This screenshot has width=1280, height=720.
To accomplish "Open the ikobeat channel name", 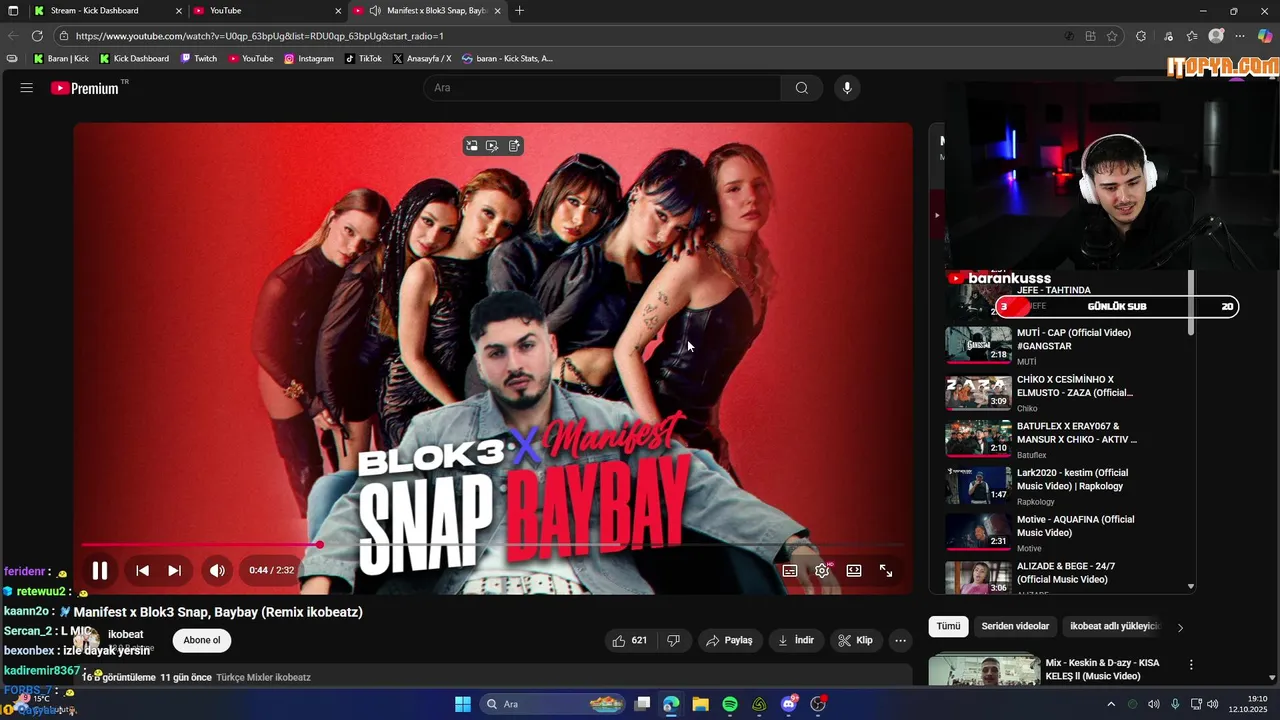I will (126, 634).
